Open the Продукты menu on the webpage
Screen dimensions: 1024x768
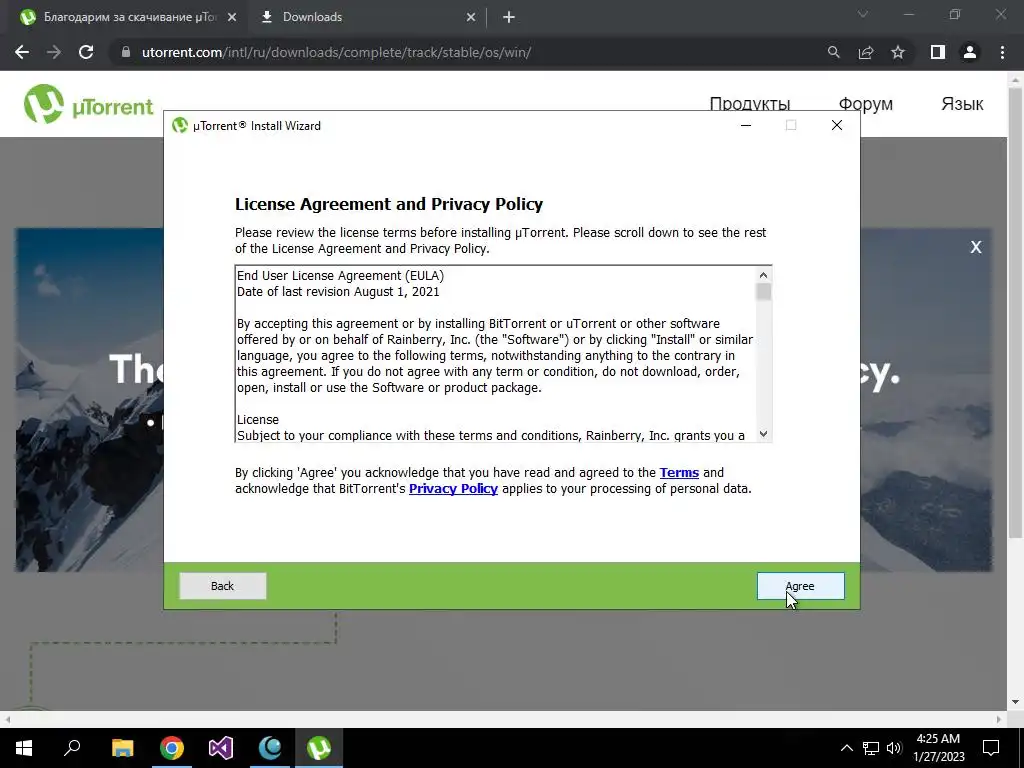click(750, 104)
